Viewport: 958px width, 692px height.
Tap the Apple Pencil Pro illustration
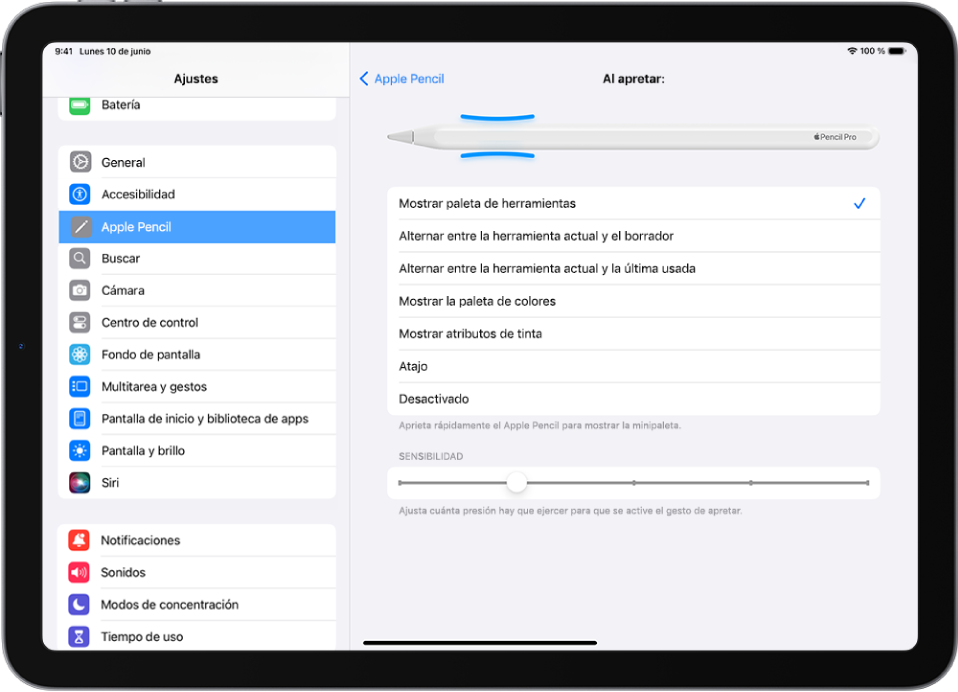[634, 137]
